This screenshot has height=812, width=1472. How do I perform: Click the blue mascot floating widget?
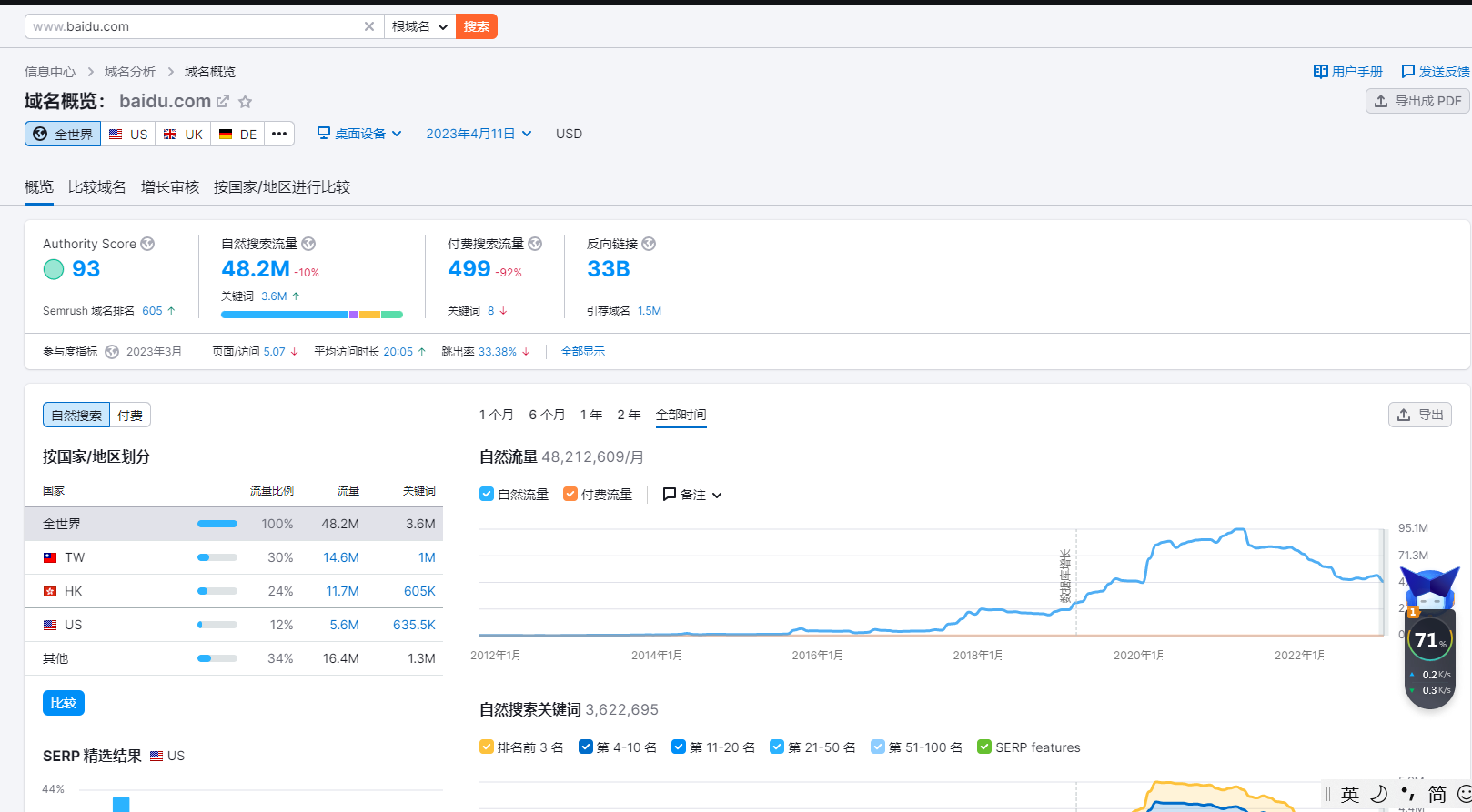1430,589
